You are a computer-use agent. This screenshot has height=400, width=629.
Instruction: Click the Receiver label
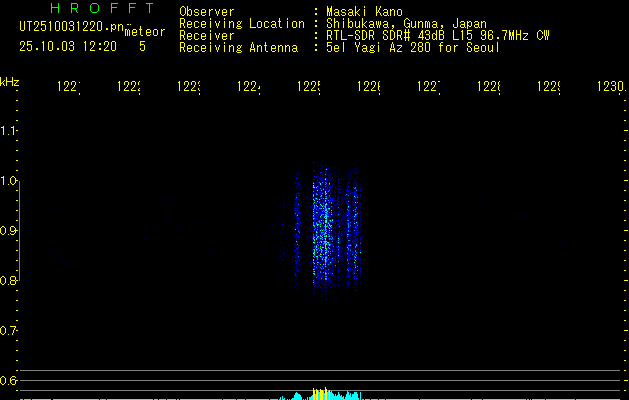207,36
